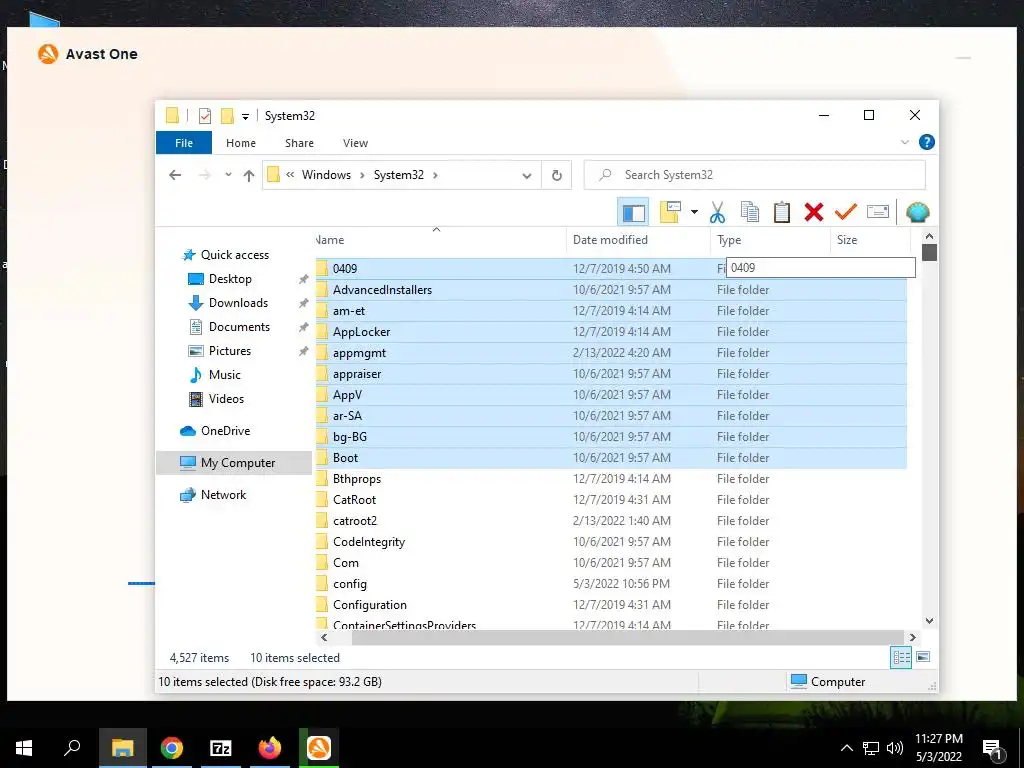Switch to large thumbnails view icon
The height and width of the screenshot is (768, 1024).
pos(923,657)
